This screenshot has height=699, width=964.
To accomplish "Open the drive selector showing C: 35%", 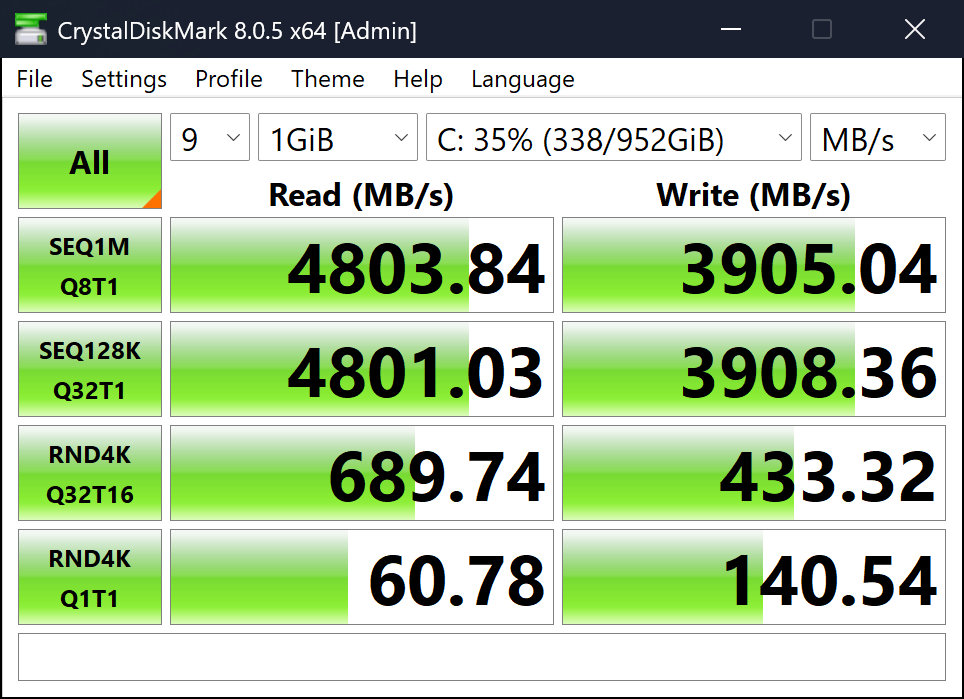I will [x=614, y=137].
